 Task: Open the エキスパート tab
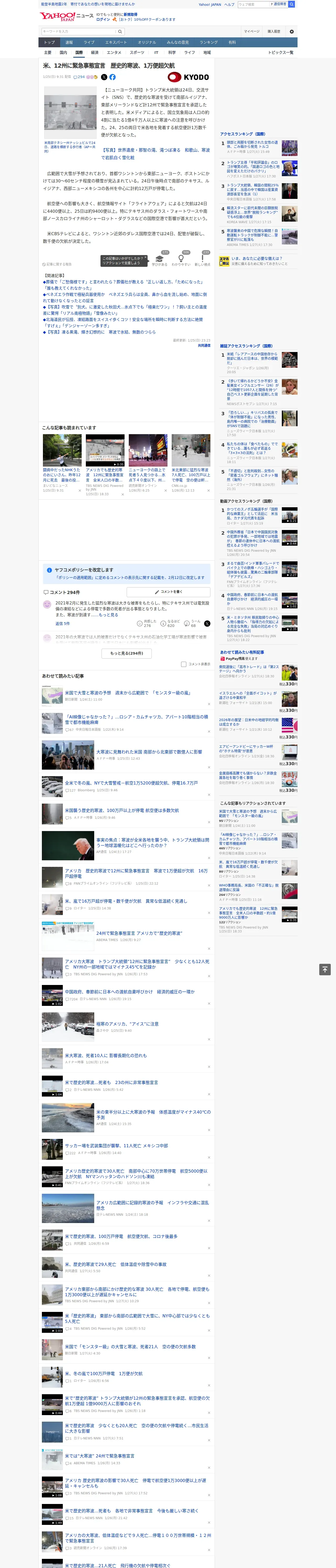coord(116,42)
